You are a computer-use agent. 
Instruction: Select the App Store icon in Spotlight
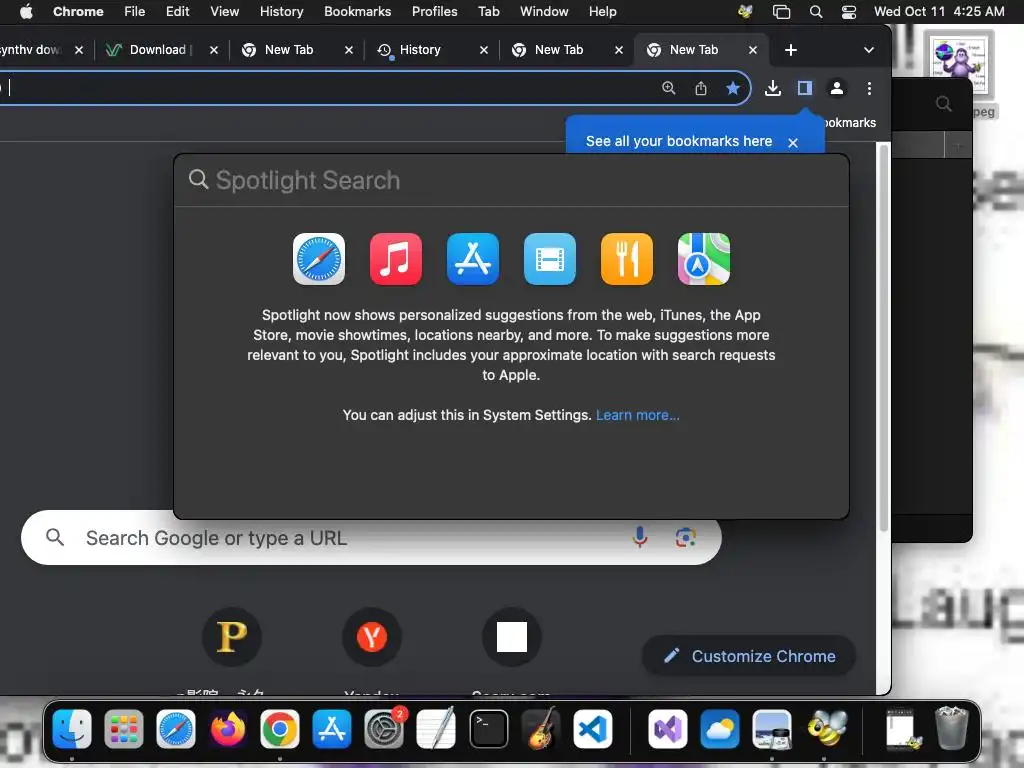click(473, 259)
